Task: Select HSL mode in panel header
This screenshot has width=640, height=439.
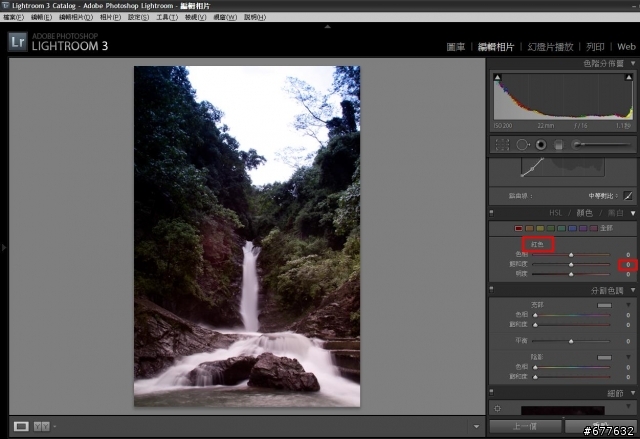Action: (556, 213)
